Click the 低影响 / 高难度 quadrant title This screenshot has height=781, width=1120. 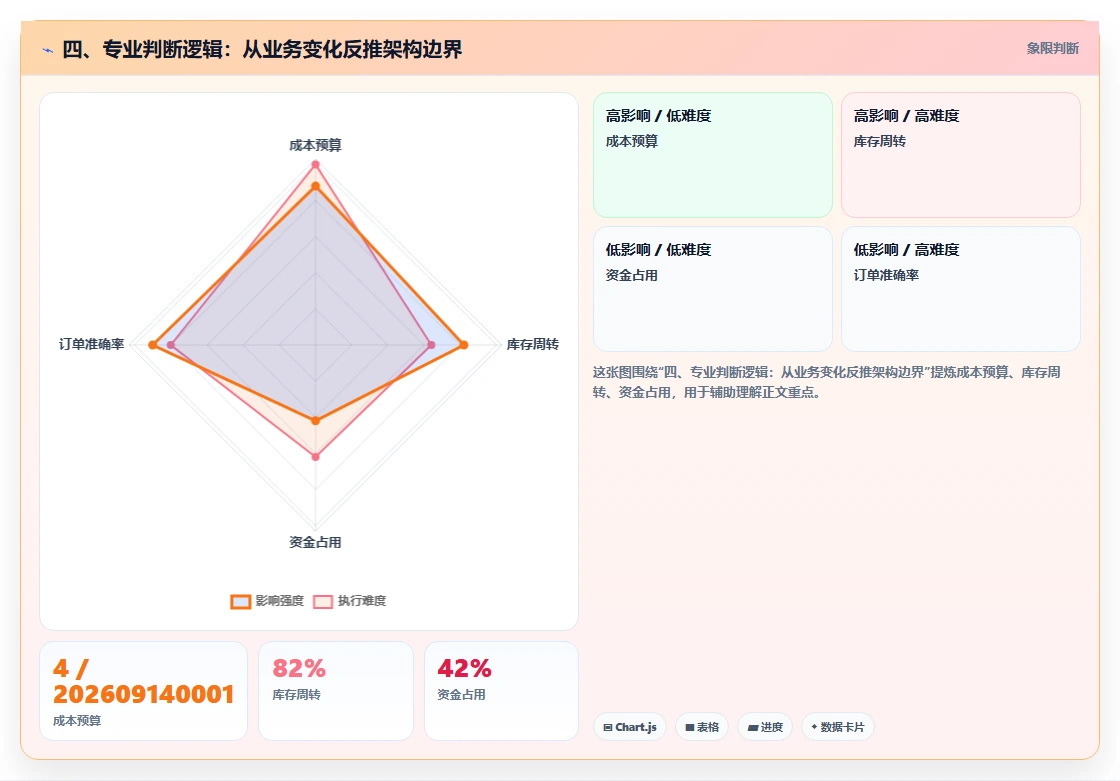click(x=906, y=249)
